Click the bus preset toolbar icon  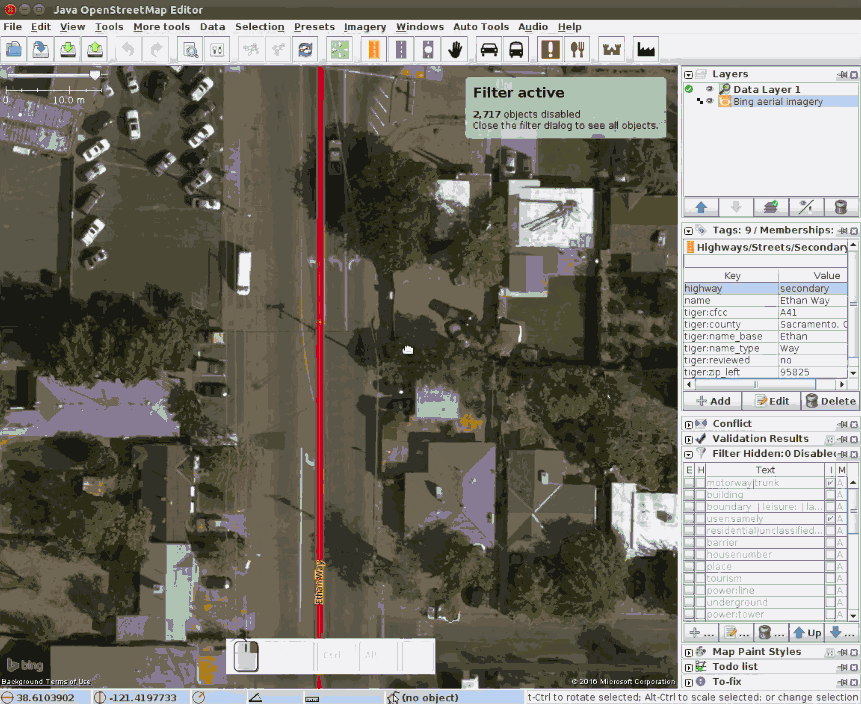tap(516, 49)
